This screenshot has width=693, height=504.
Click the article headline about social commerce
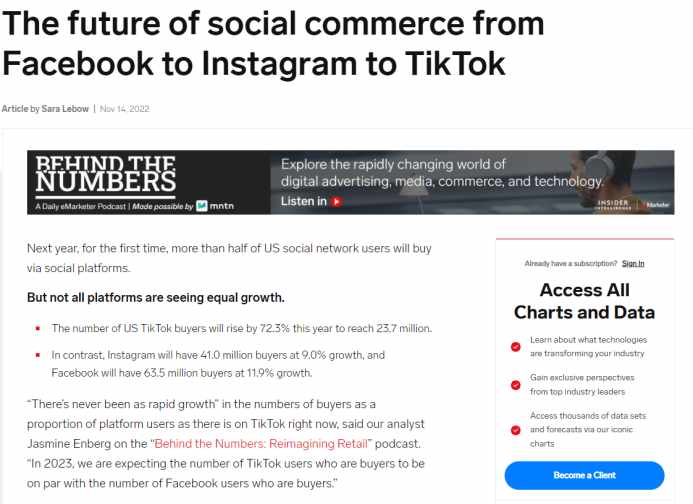click(x=273, y=43)
